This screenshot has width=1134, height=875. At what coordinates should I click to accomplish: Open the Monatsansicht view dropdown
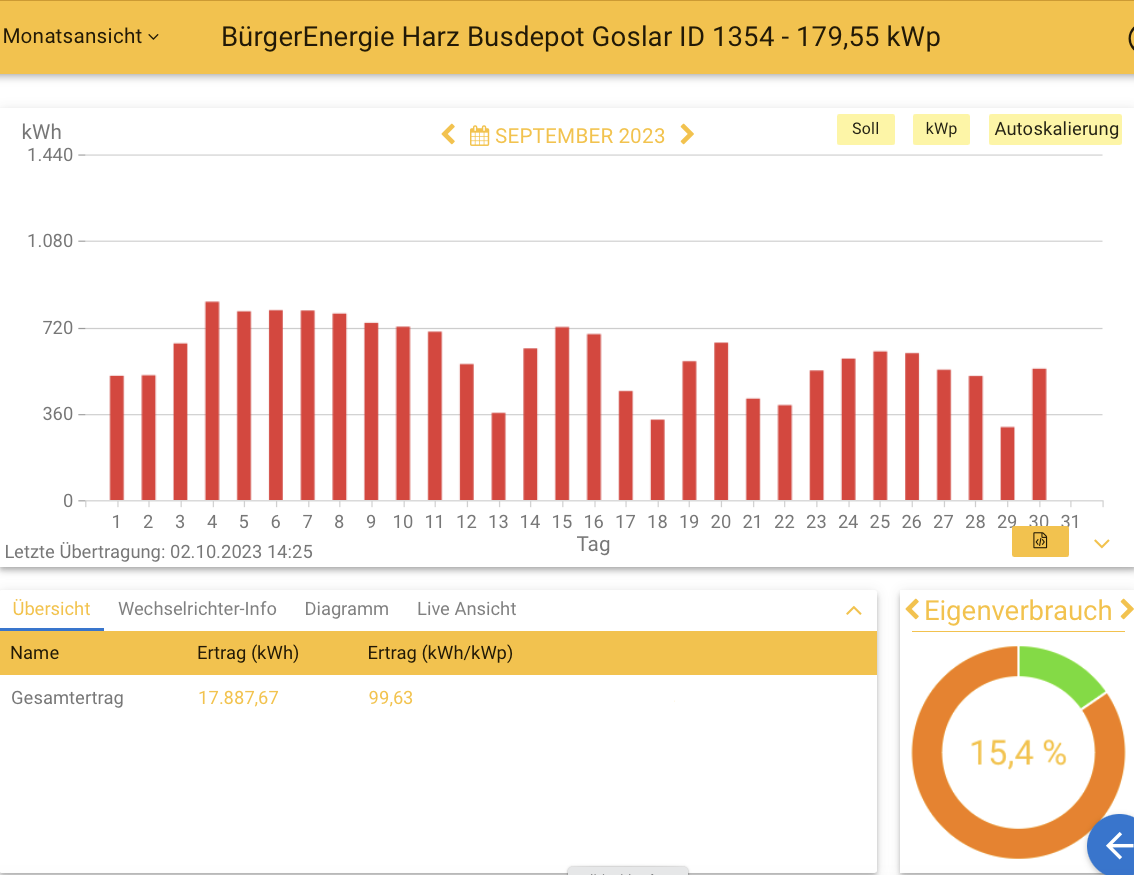pyautogui.click(x=81, y=36)
